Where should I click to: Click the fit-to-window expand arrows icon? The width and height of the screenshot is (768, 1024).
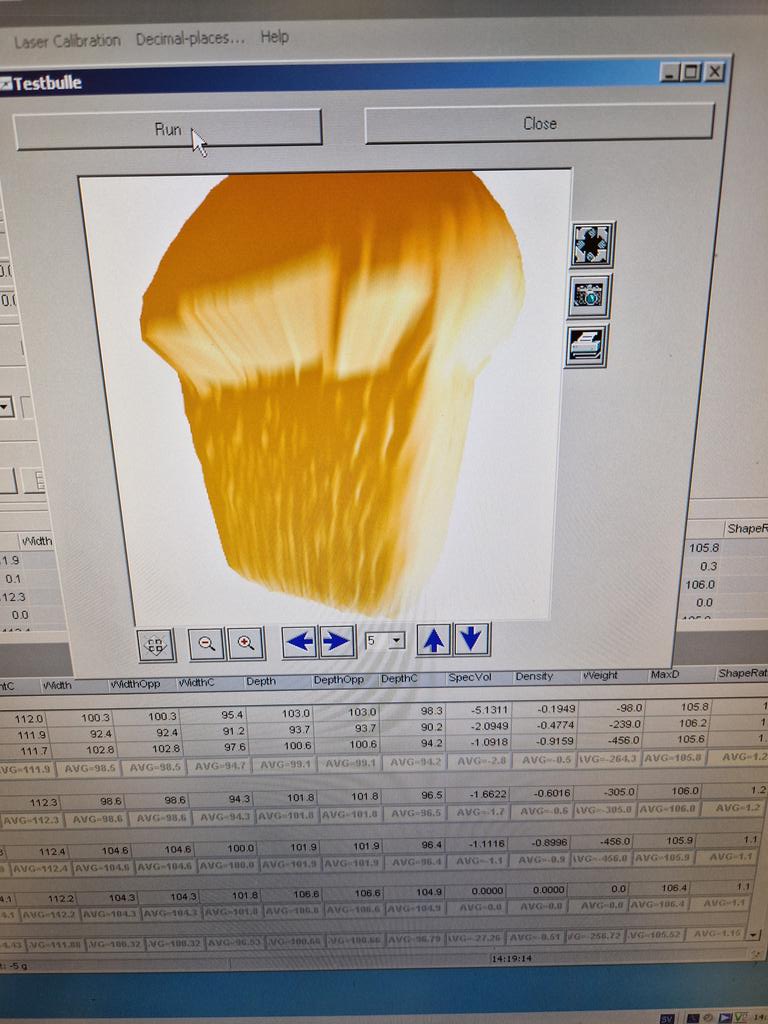(x=592, y=245)
